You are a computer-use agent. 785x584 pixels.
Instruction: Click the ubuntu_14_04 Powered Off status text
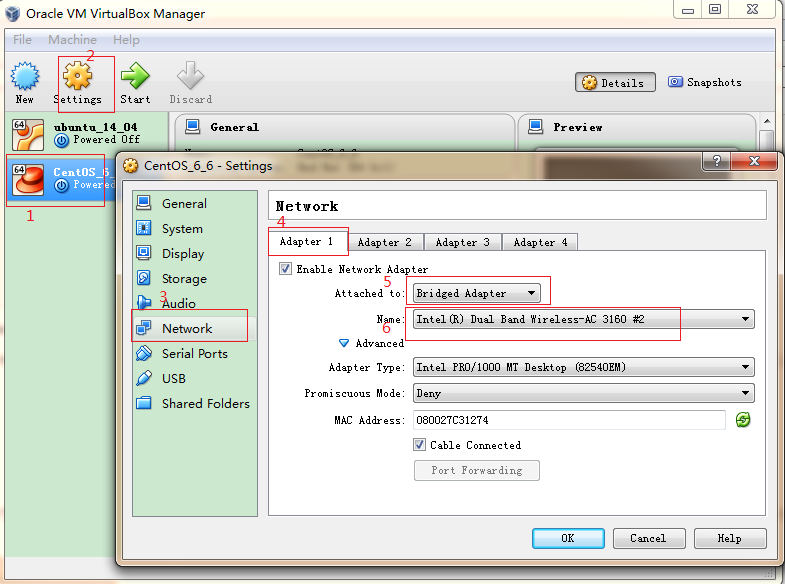coord(107,140)
